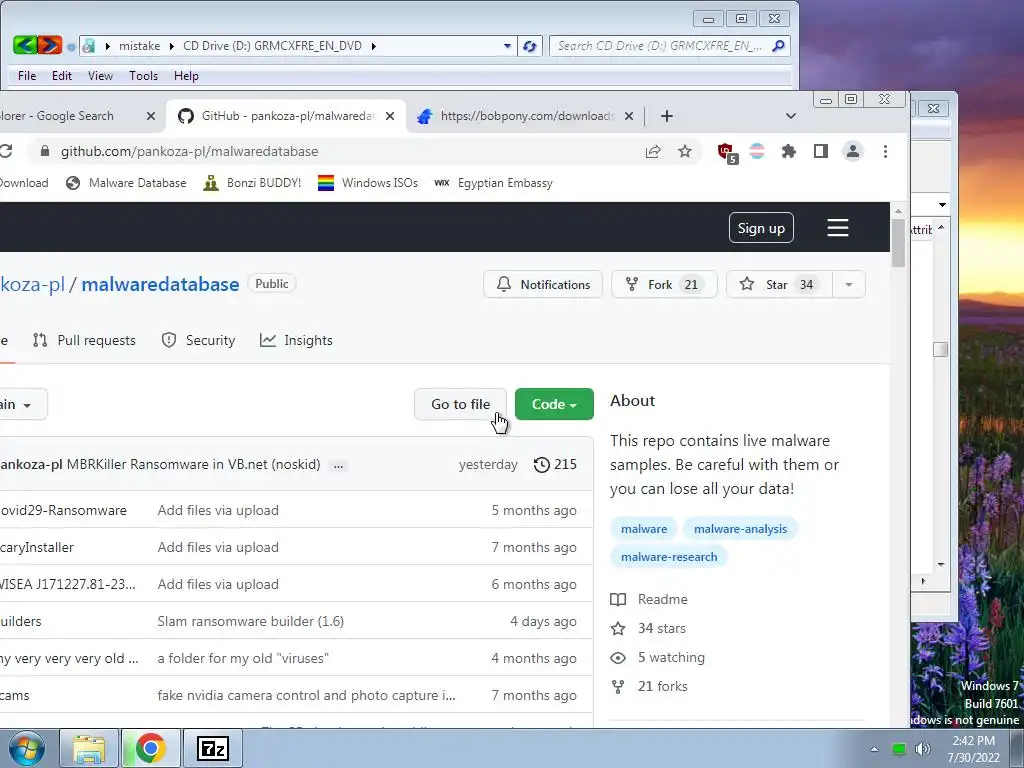Open the GitHub hamburger menu

tap(838, 228)
